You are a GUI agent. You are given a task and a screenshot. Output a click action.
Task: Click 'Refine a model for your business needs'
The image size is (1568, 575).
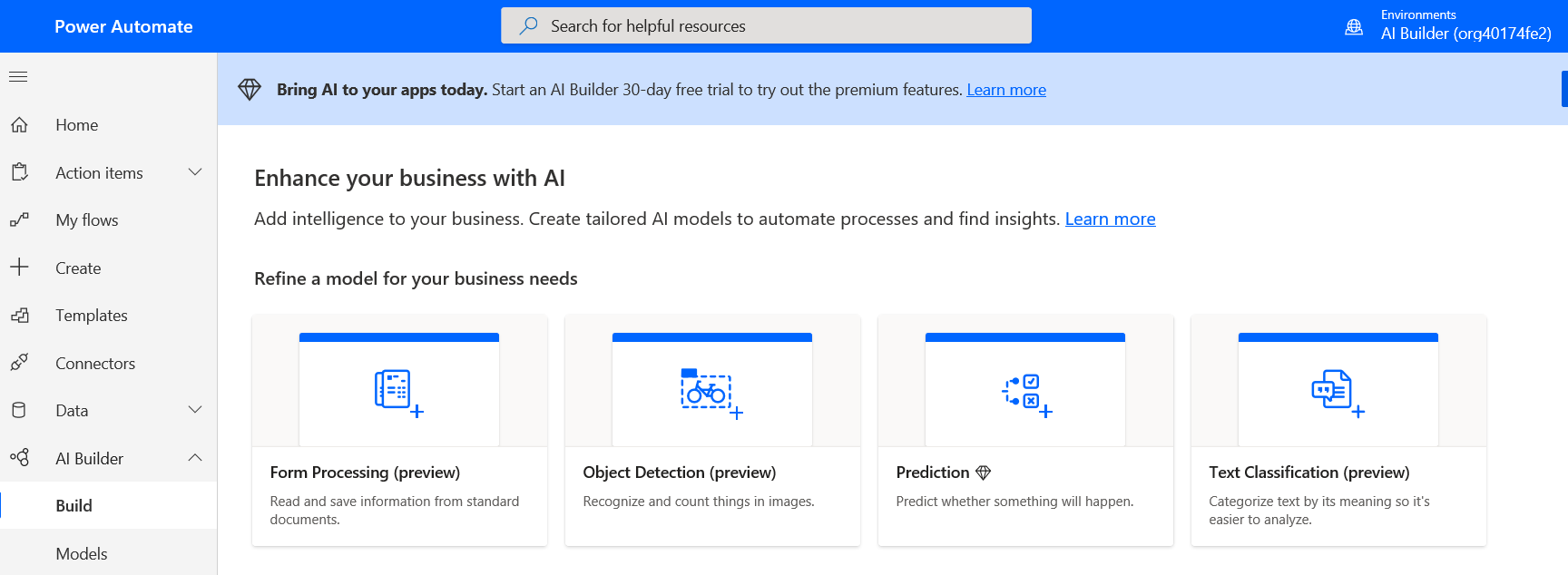click(416, 278)
